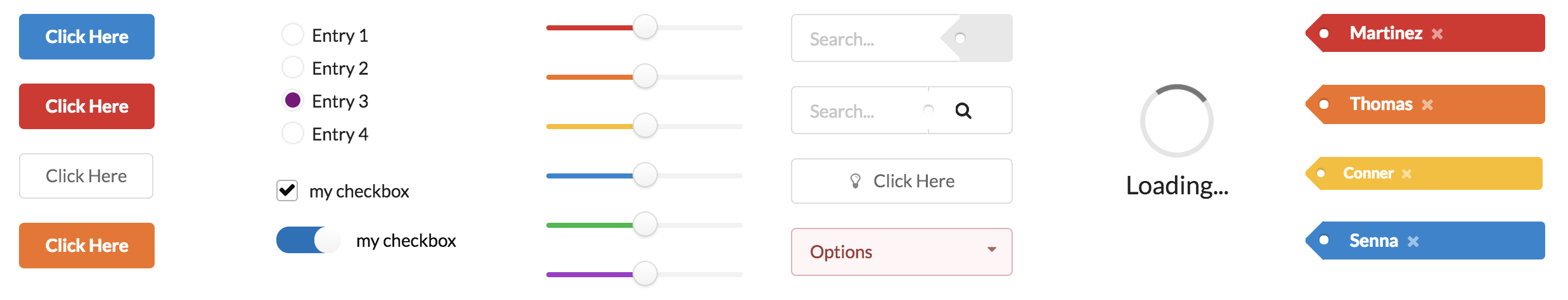Screen dimensions: 1568x300
Task: Turn off the blue toggle switch
Action: pyautogui.click(x=309, y=241)
